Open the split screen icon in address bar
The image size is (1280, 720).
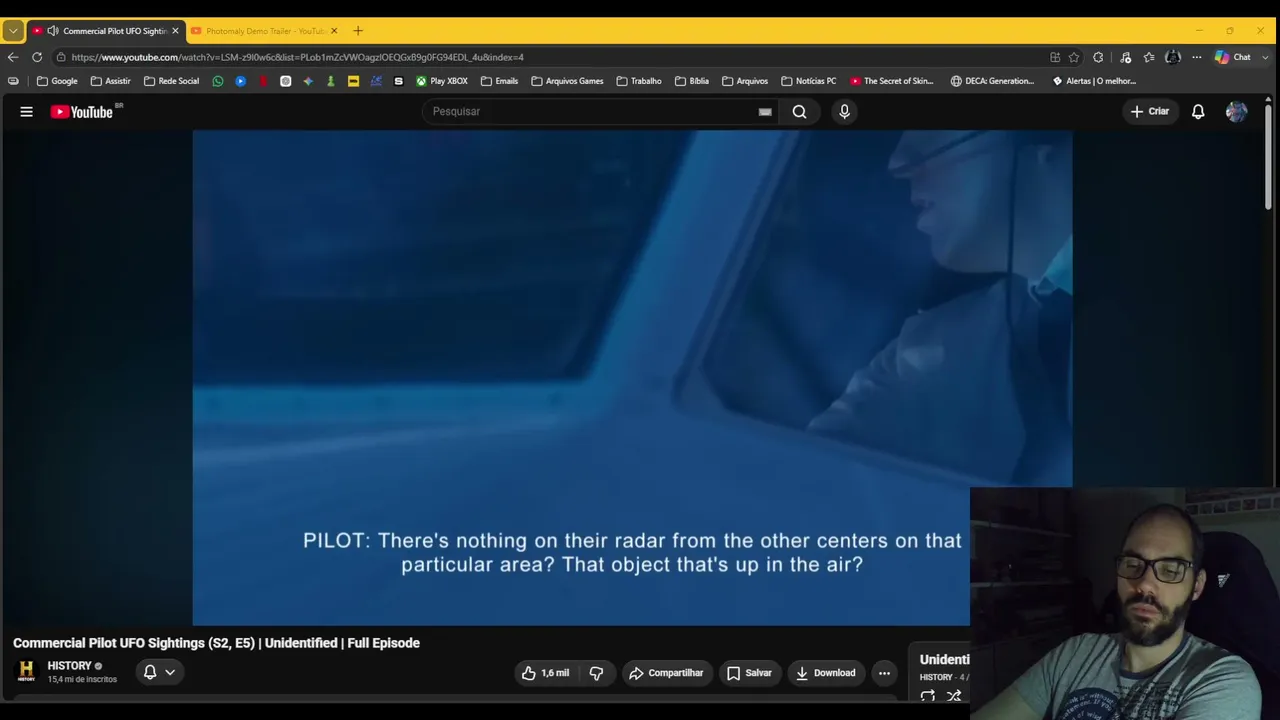(1055, 57)
